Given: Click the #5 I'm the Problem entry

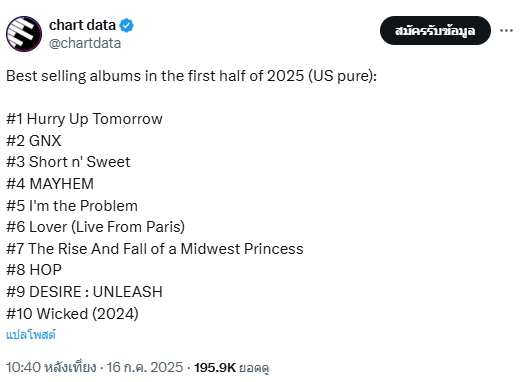Looking at the screenshot, I should click(x=72, y=206).
